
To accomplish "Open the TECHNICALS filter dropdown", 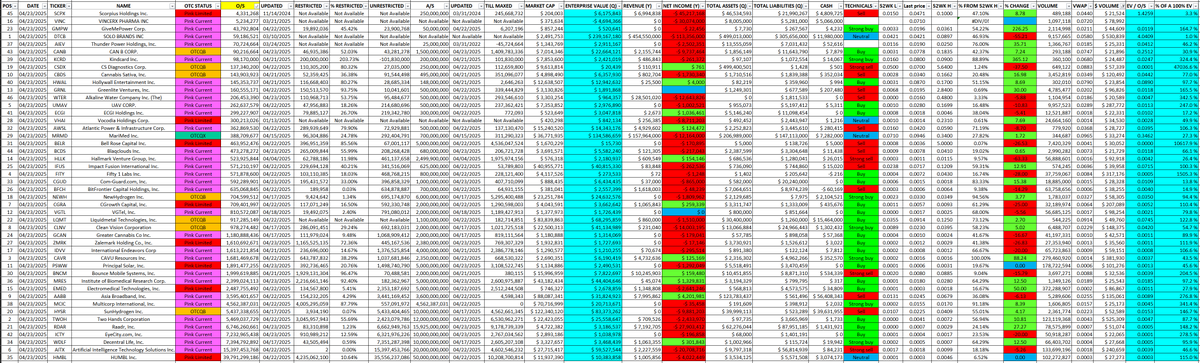I will tap(875, 5).
